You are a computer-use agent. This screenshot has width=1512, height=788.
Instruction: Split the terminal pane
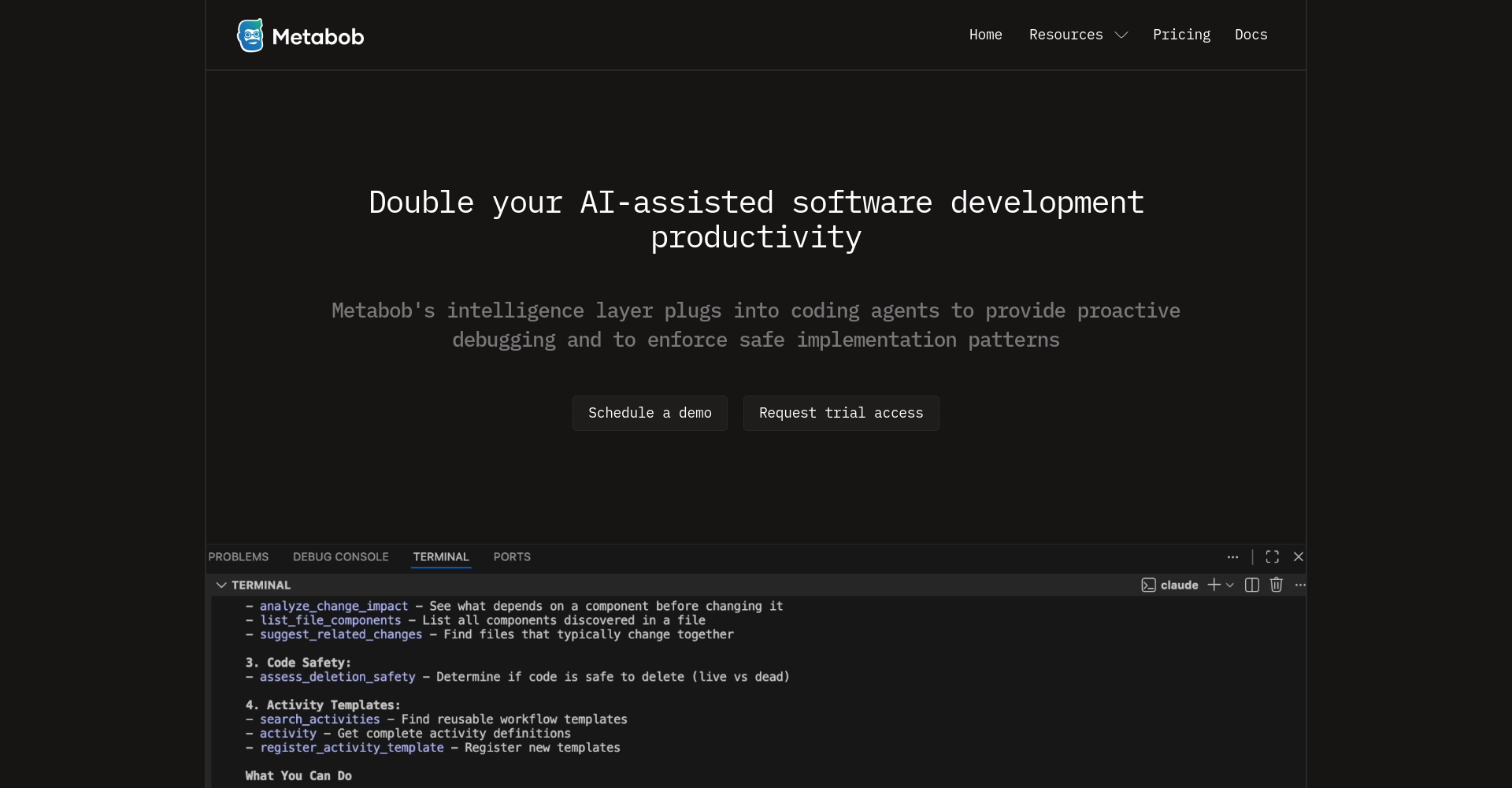(x=1252, y=585)
